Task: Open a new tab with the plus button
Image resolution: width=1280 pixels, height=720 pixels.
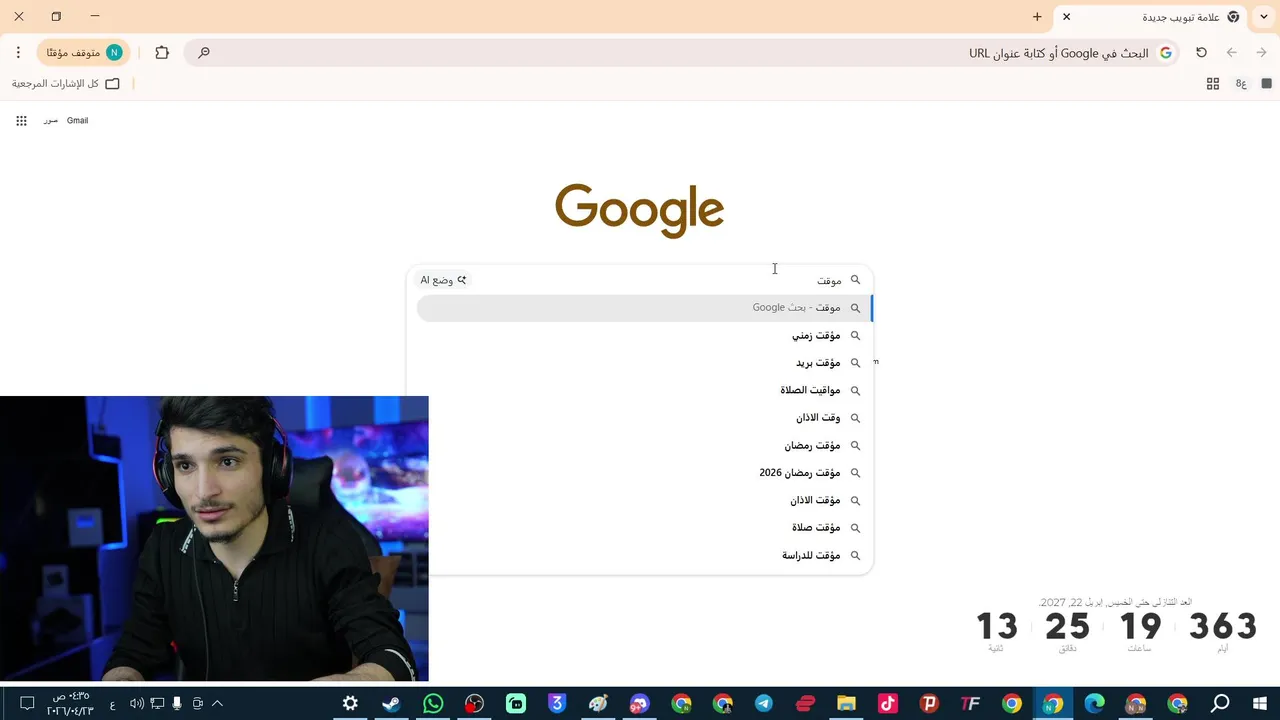Action: pos(1037,17)
